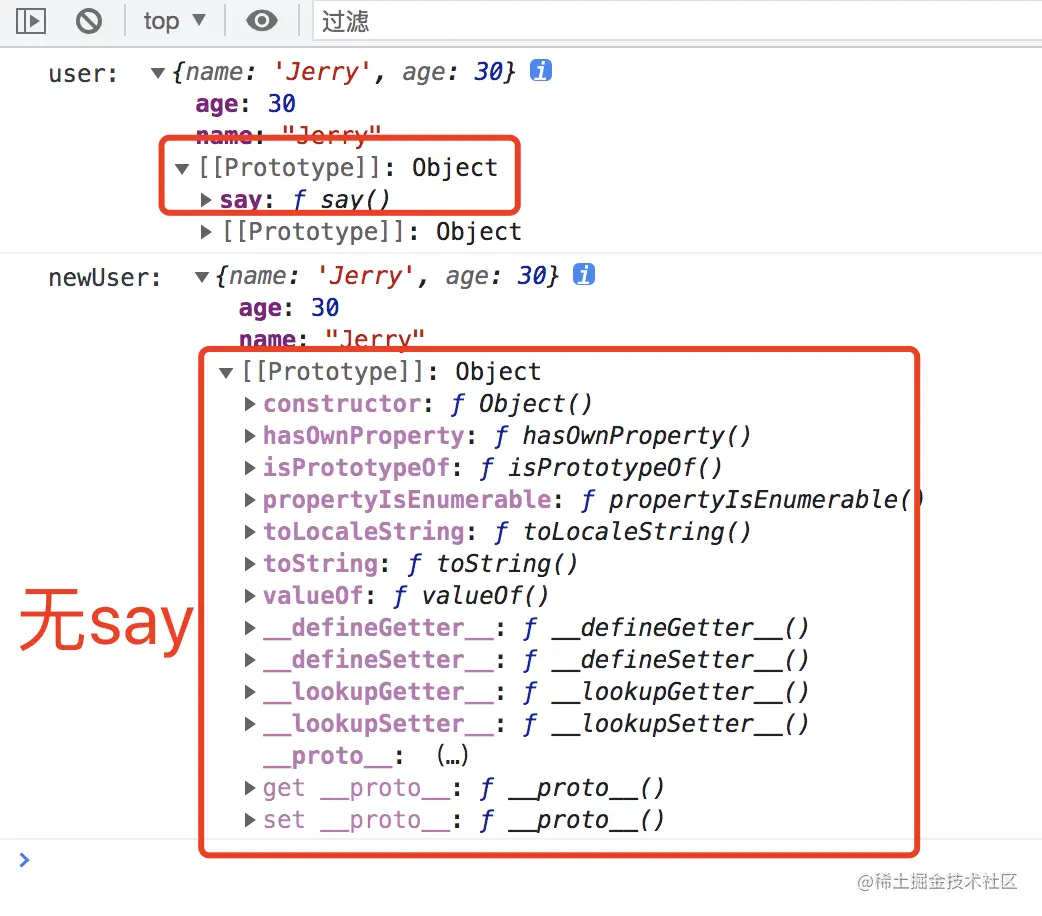Expand the nested [[Prototype]]: Object under say
Screen dimensions: 1042x916
tap(206, 231)
